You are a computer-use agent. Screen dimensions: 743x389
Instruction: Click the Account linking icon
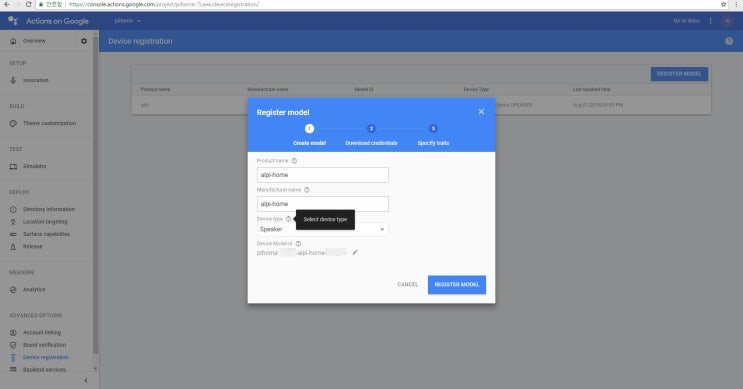[13, 333]
